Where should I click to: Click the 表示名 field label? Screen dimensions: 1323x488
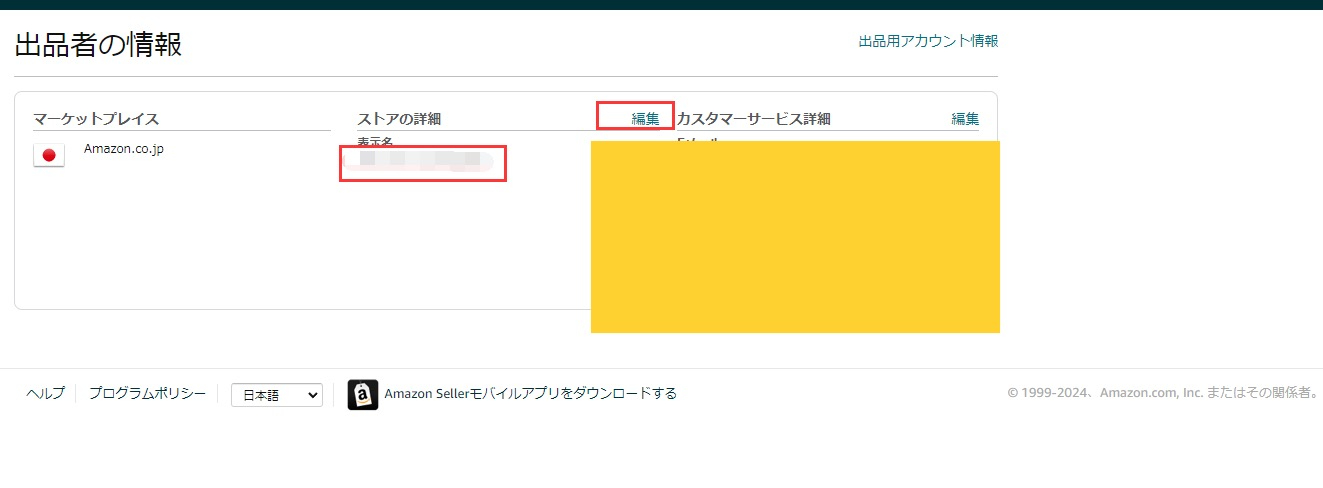(375, 142)
